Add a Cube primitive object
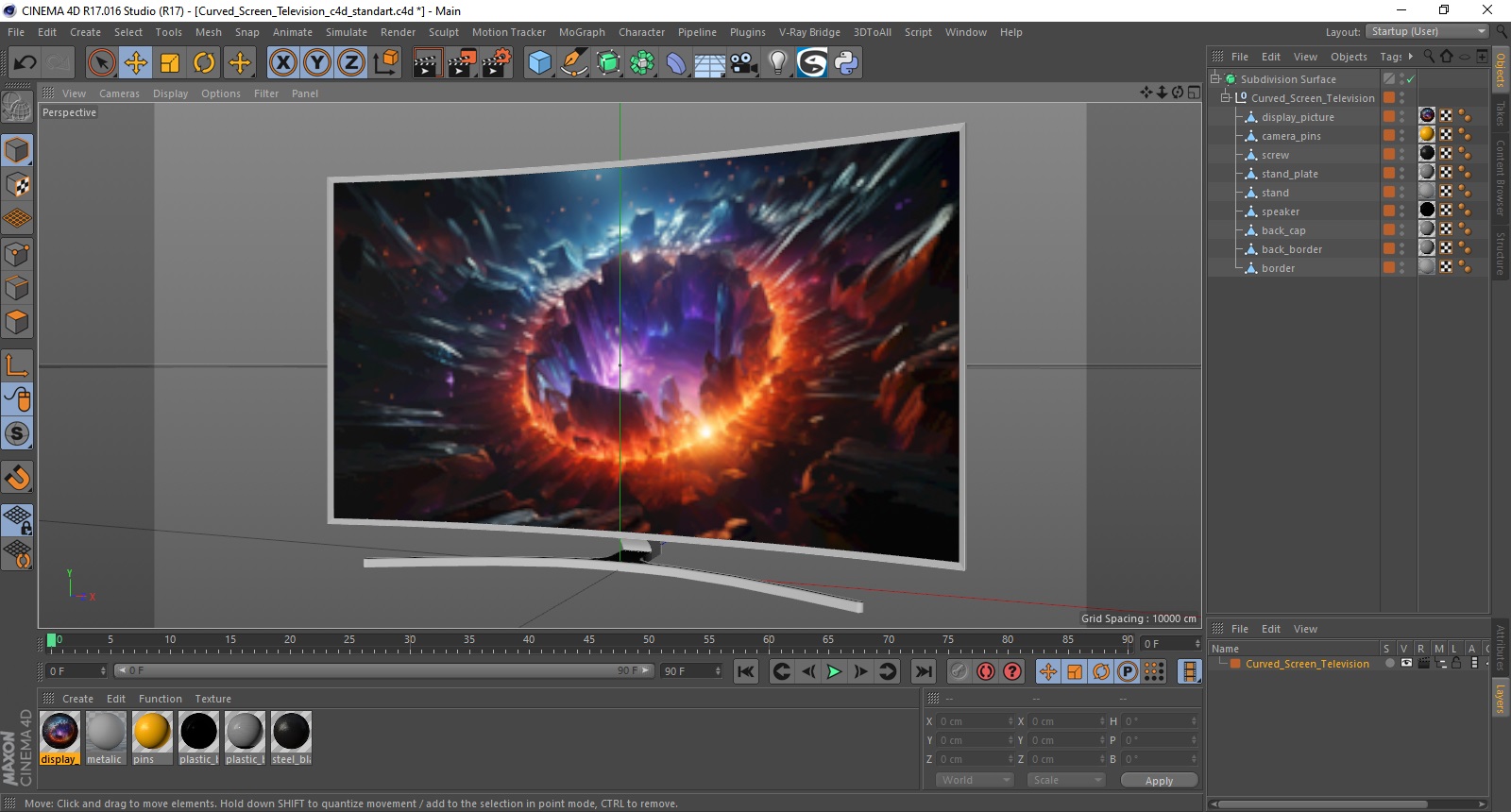 click(540, 63)
